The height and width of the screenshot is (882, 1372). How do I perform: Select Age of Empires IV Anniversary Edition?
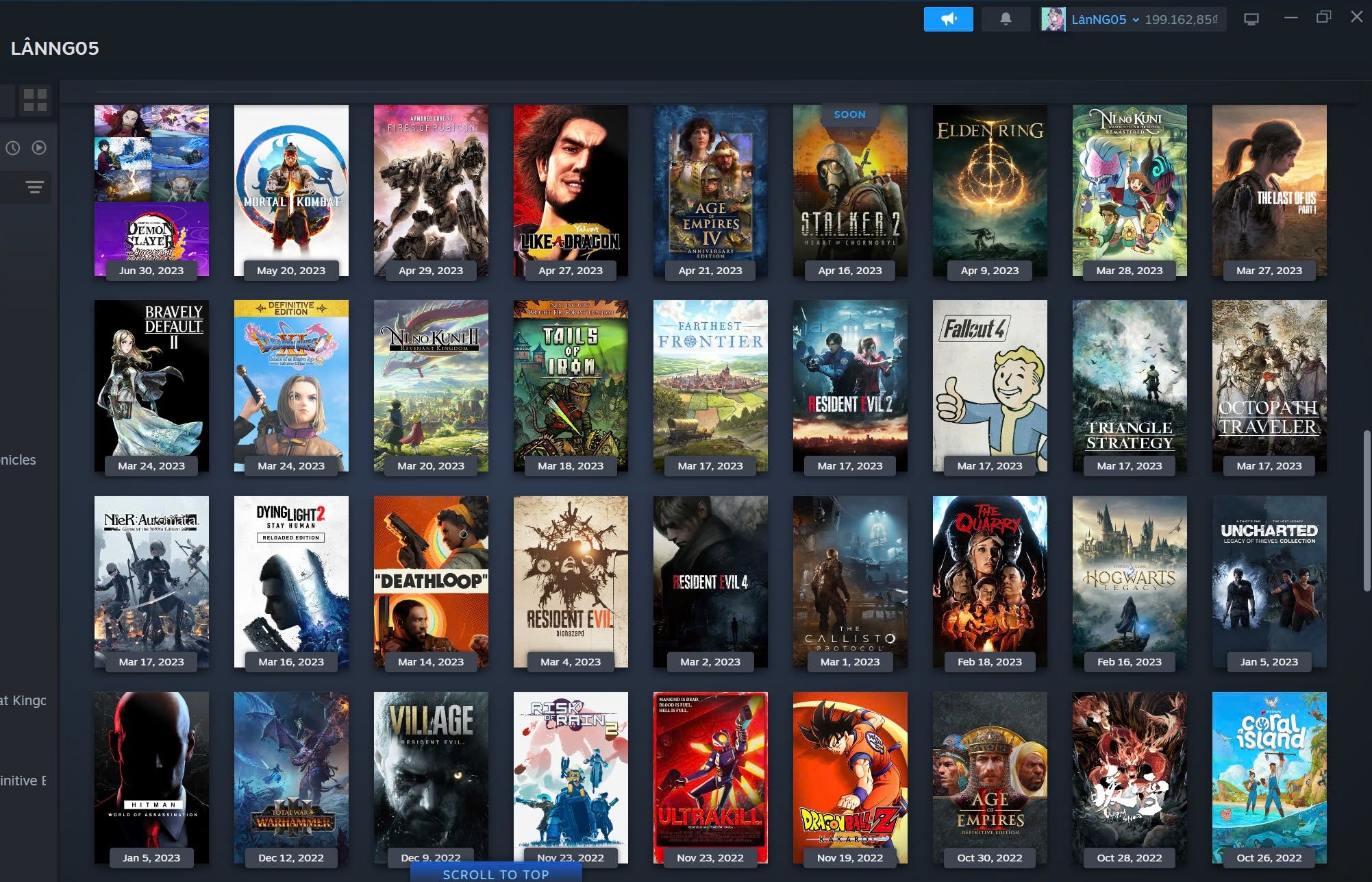(x=710, y=191)
